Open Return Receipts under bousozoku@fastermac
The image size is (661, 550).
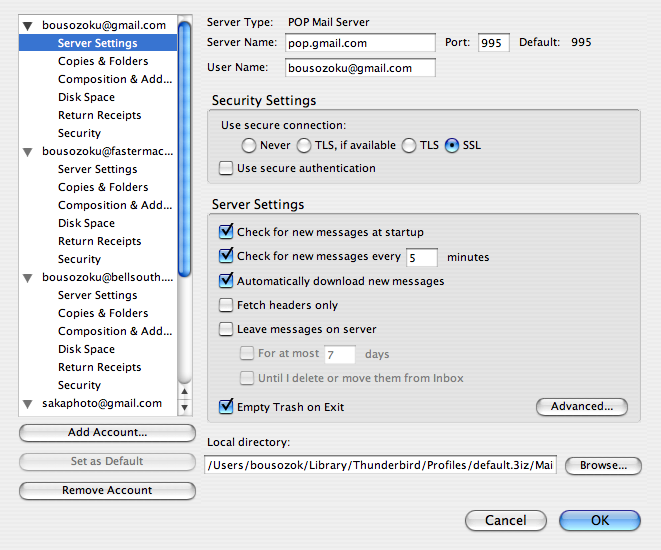[98, 241]
